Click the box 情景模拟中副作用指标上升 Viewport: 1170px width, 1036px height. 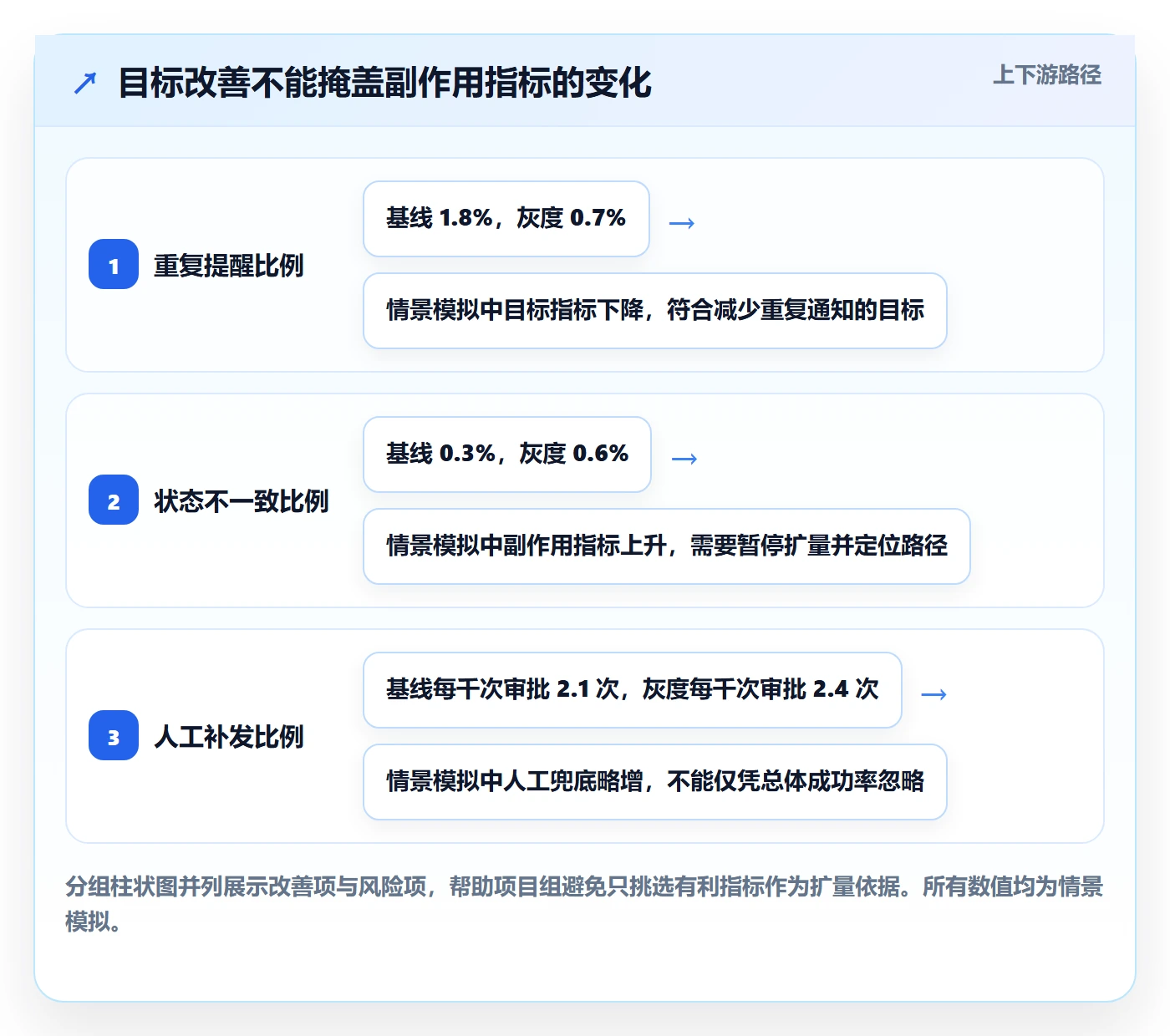(667, 546)
